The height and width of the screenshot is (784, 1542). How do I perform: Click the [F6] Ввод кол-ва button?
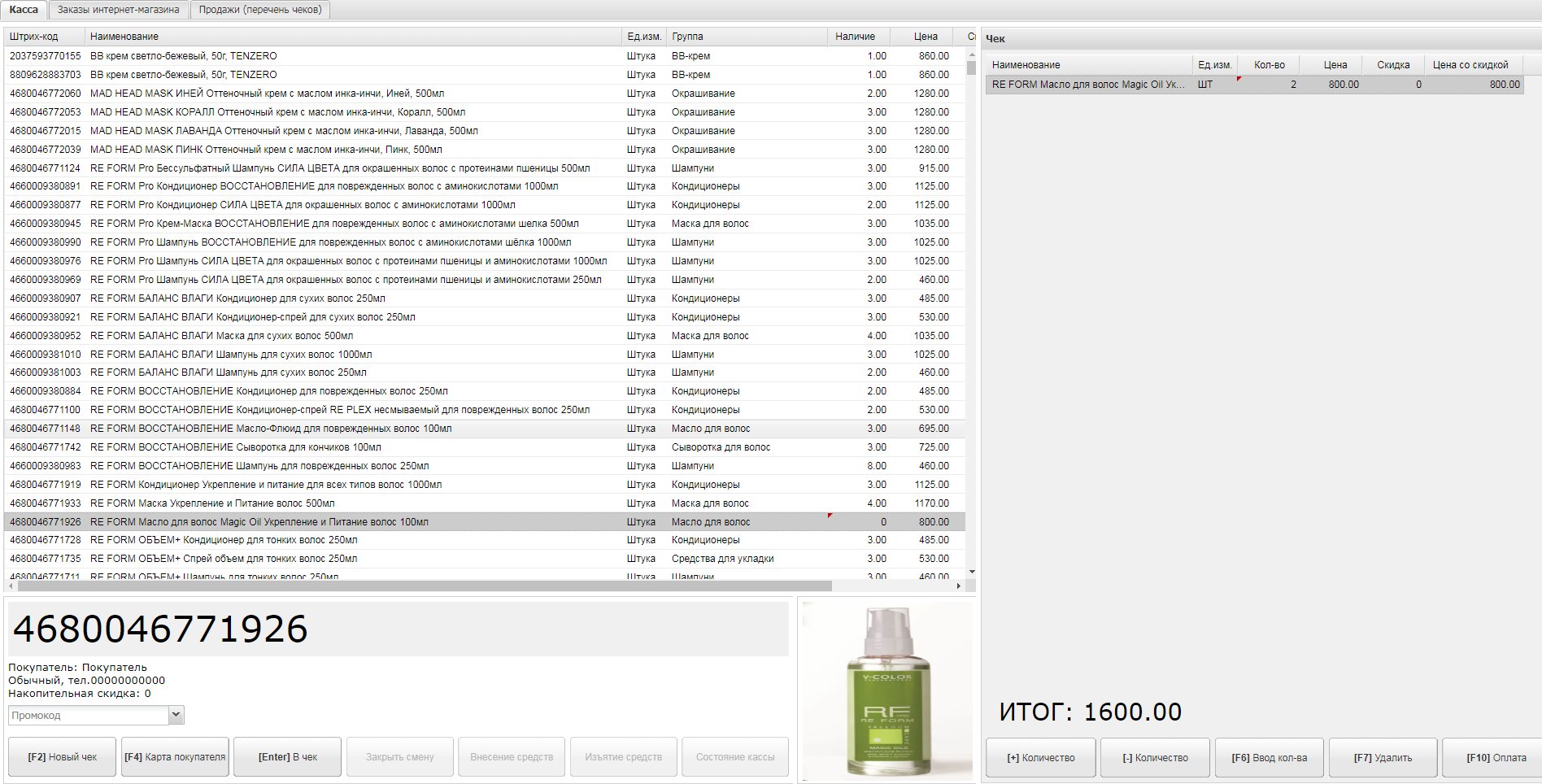(x=1270, y=758)
